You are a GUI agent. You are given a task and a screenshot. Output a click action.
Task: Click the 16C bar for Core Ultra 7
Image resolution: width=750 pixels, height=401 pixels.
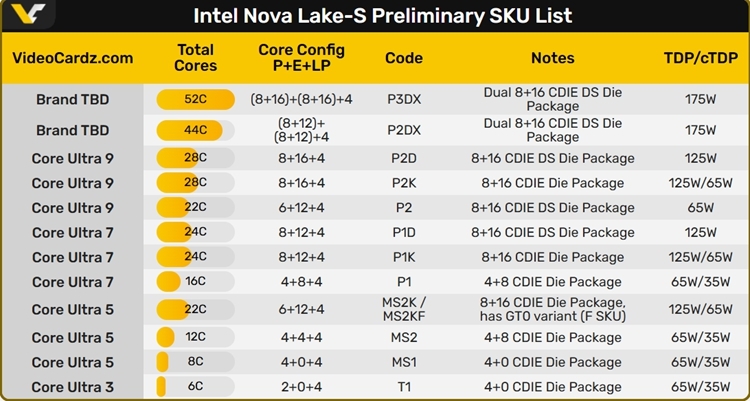point(196,281)
